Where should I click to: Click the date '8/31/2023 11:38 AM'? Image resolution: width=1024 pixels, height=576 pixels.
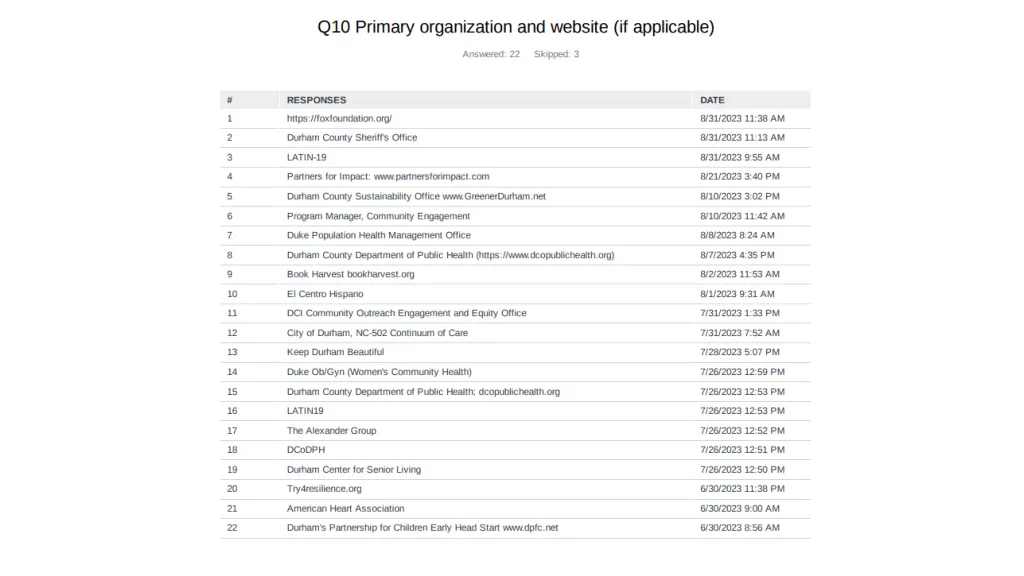click(x=743, y=118)
